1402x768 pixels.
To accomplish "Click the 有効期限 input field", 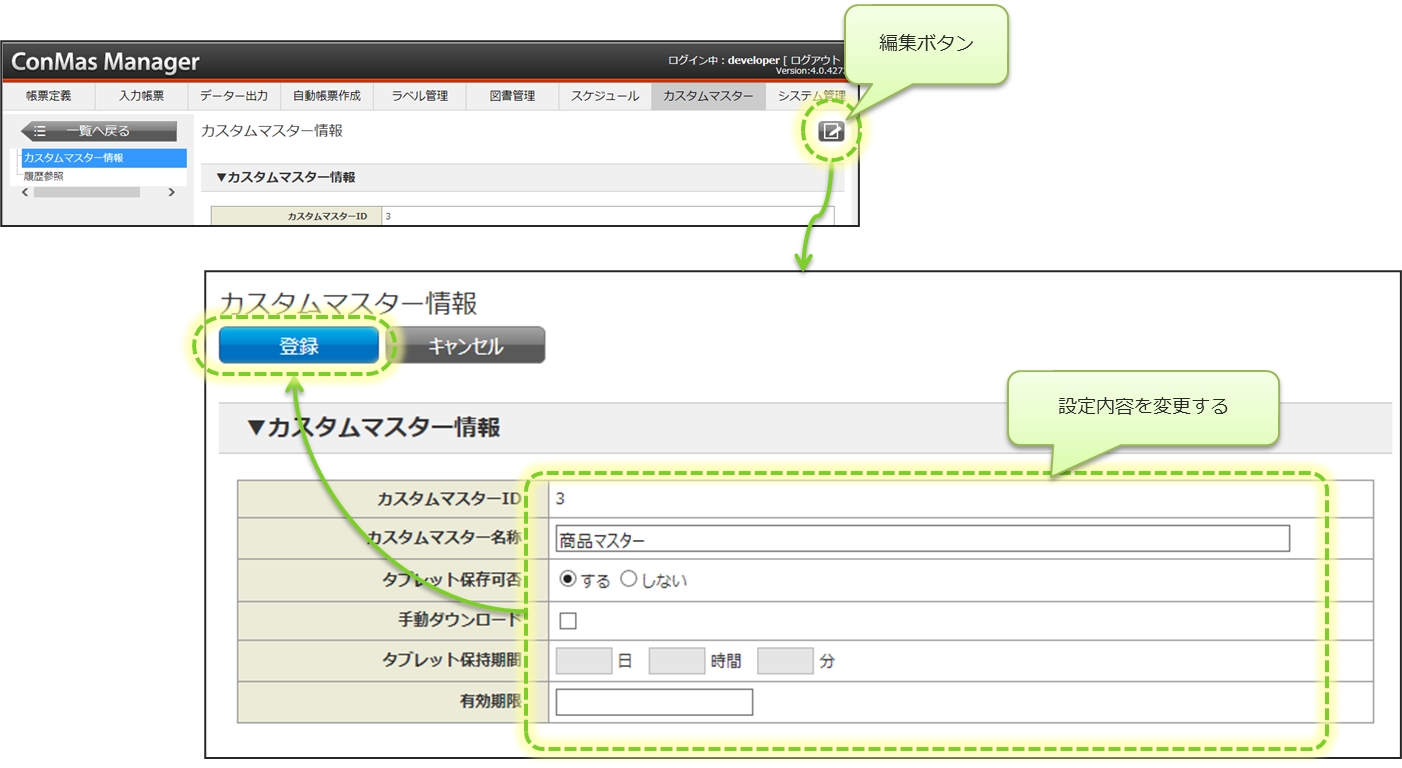I will [654, 702].
